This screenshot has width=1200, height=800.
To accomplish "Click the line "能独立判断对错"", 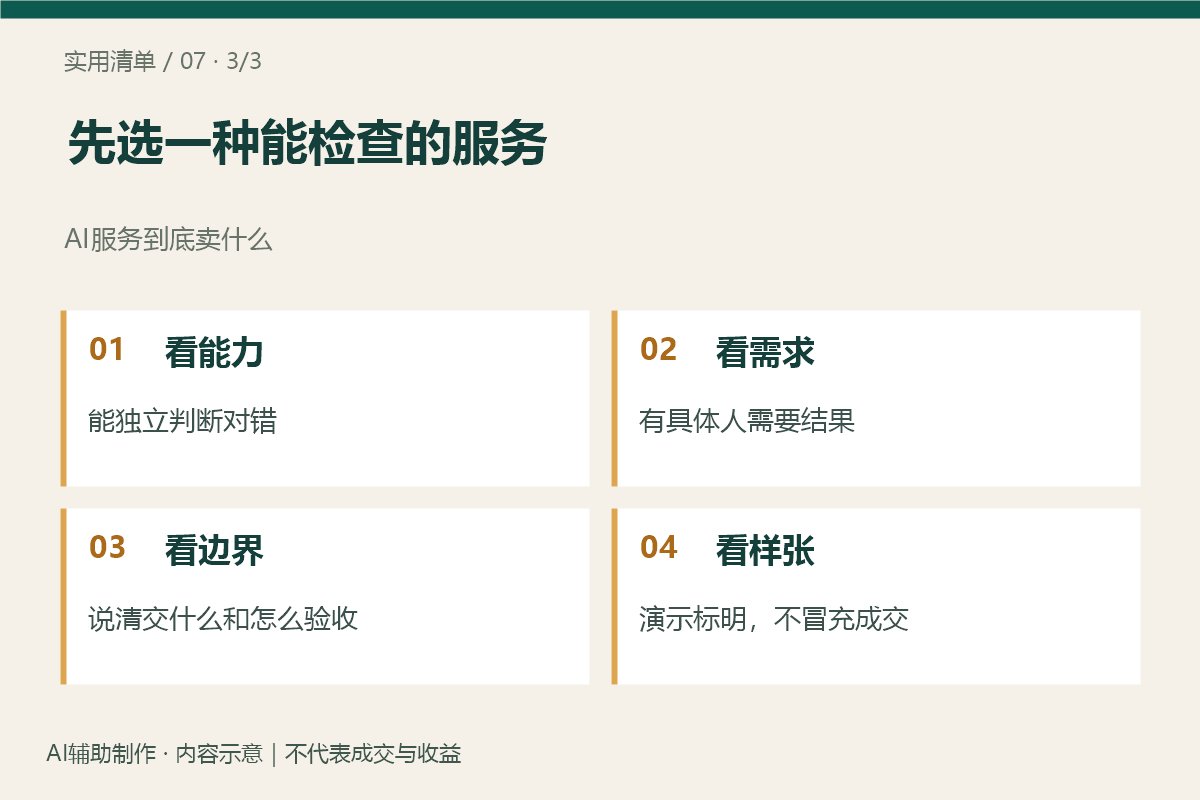I will (182, 420).
